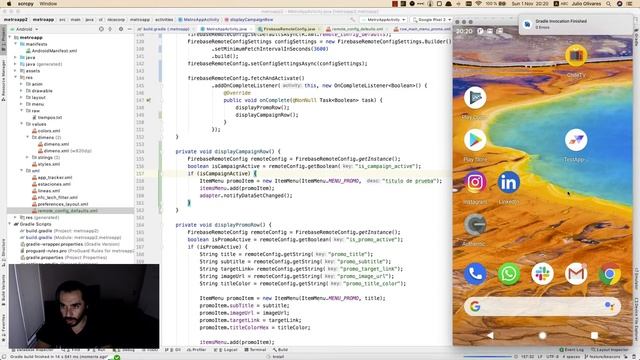Open the Logcat tool window
640x360 pixels.
(226, 350)
